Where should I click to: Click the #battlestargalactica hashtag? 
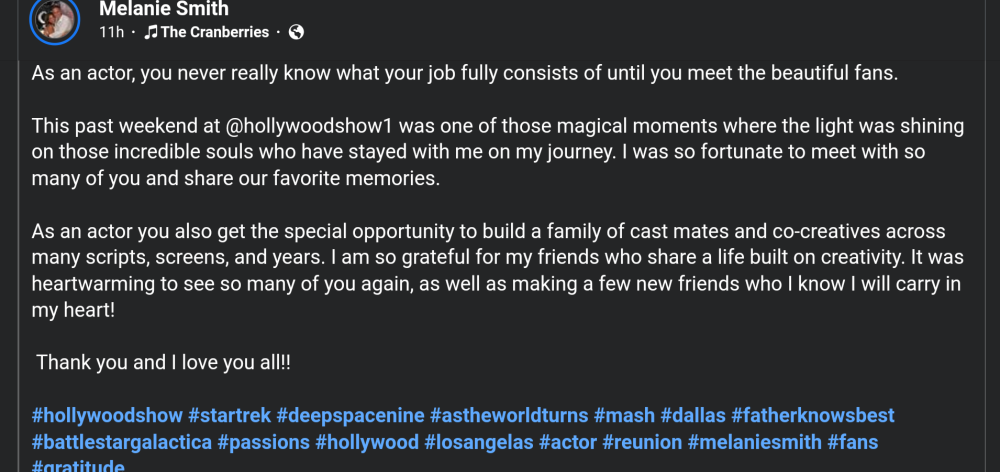pyautogui.click(x=120, y=441)
